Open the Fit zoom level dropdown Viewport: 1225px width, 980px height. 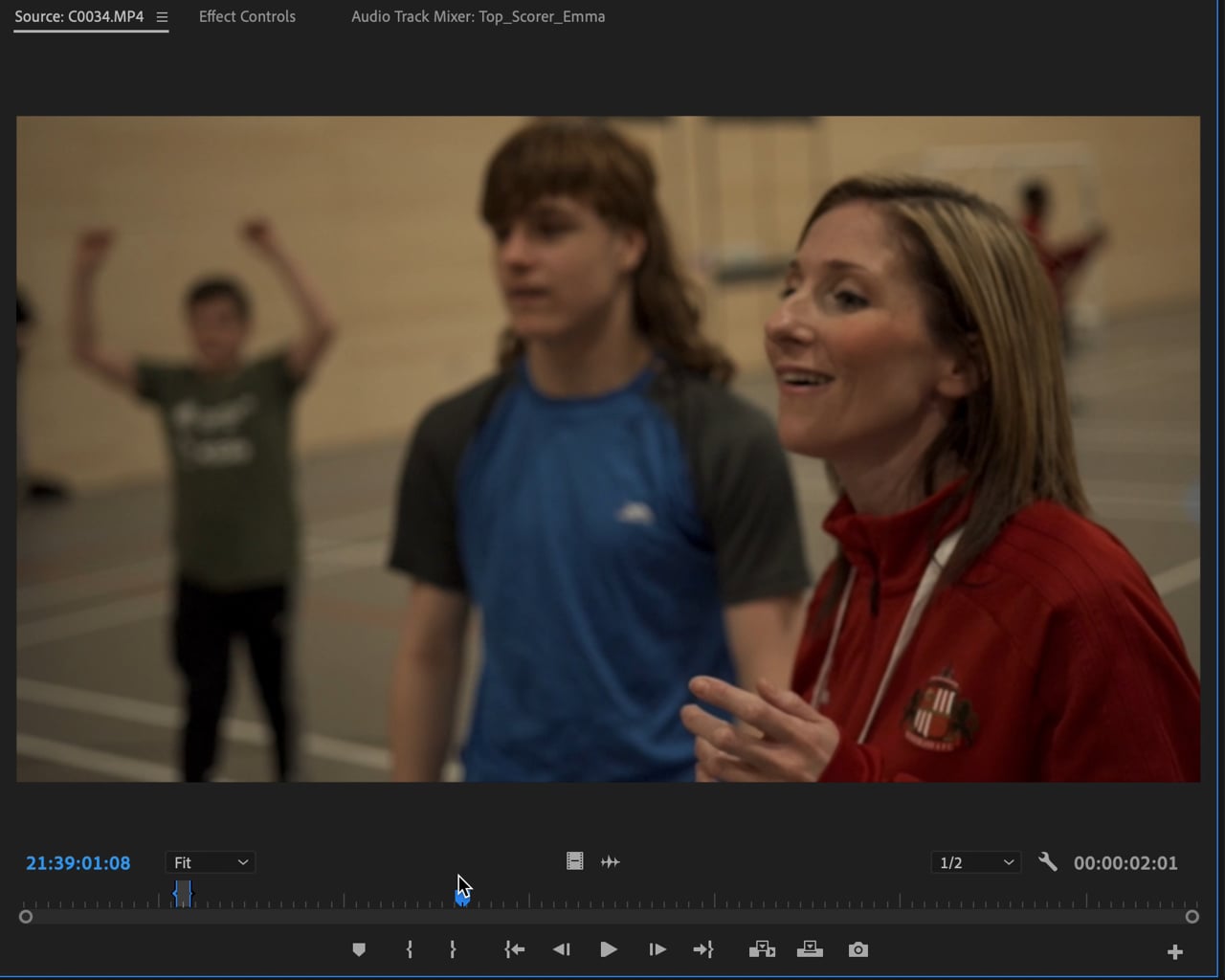pyautogui.click(x=210, y=862)
